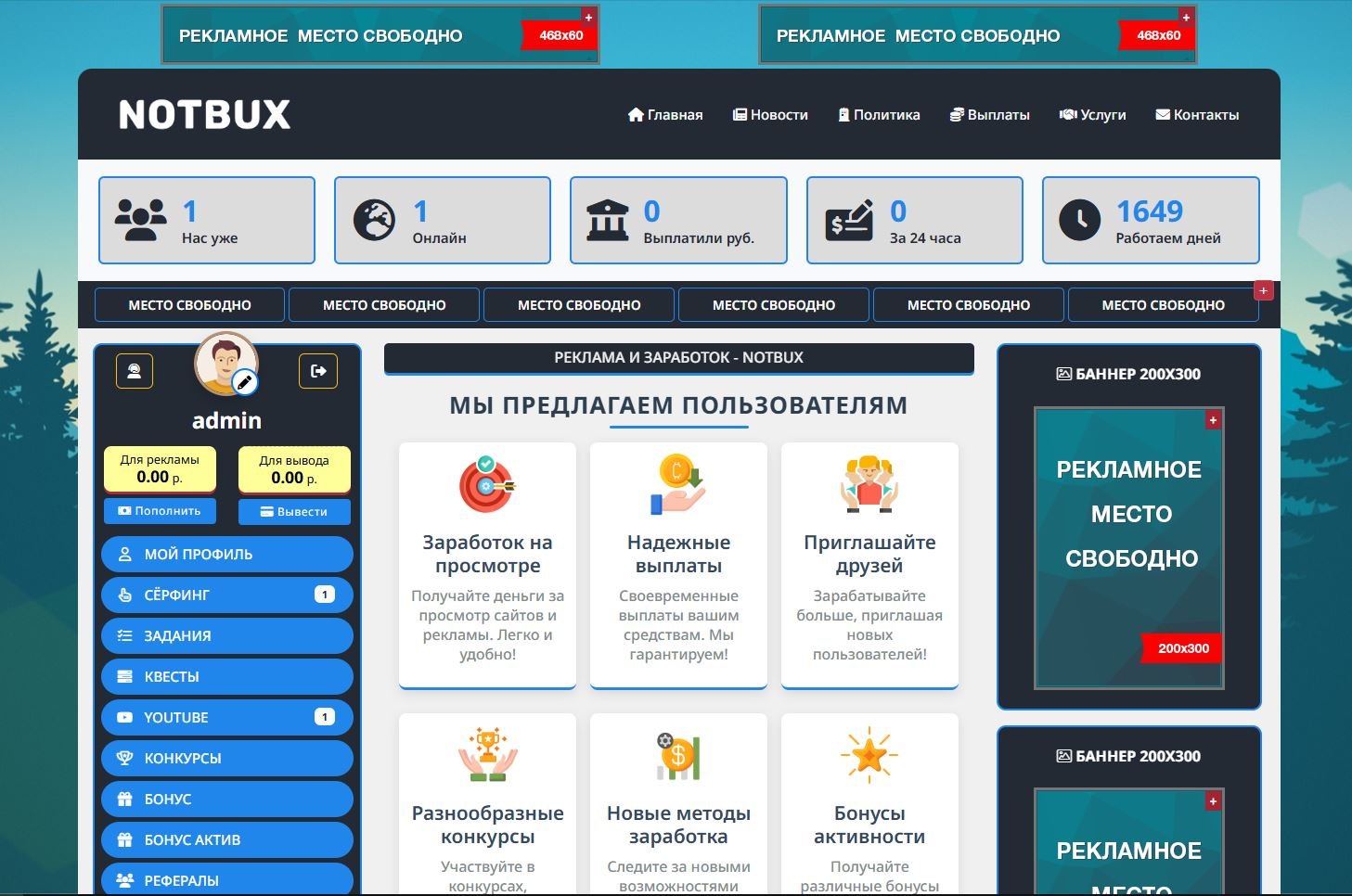
Task: Click the first 200x300 РЕКЛАМНОЕ МЕСТО banner
Action: [x=1129, y=548]
